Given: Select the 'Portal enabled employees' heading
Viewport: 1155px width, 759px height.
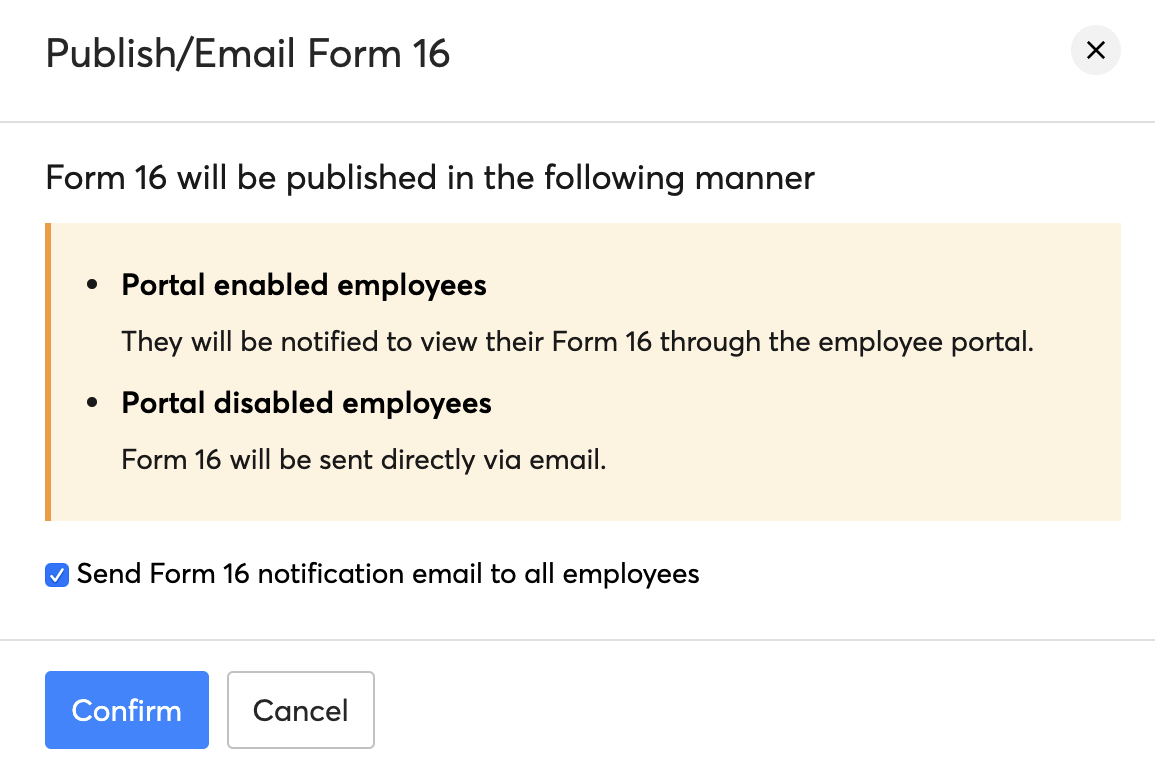Looking at the screenshot, I should tap(304, 285).
